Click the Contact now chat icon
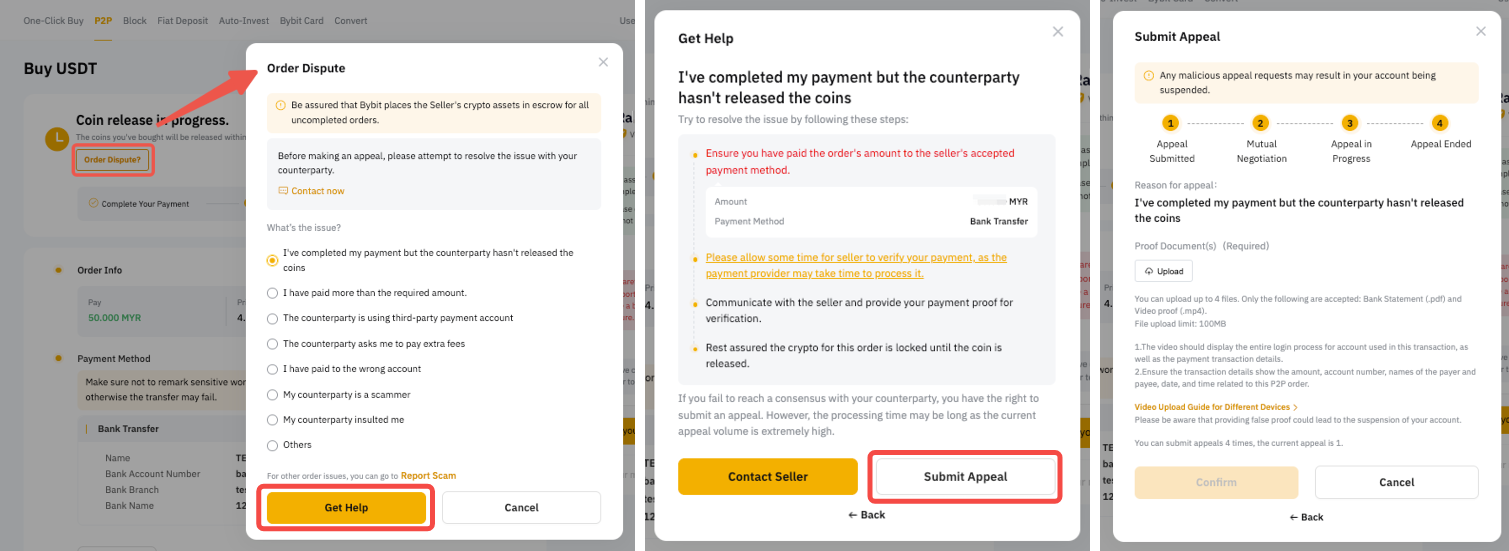Viewport: 1509px width, 551px height. click(x=283, y=191)
